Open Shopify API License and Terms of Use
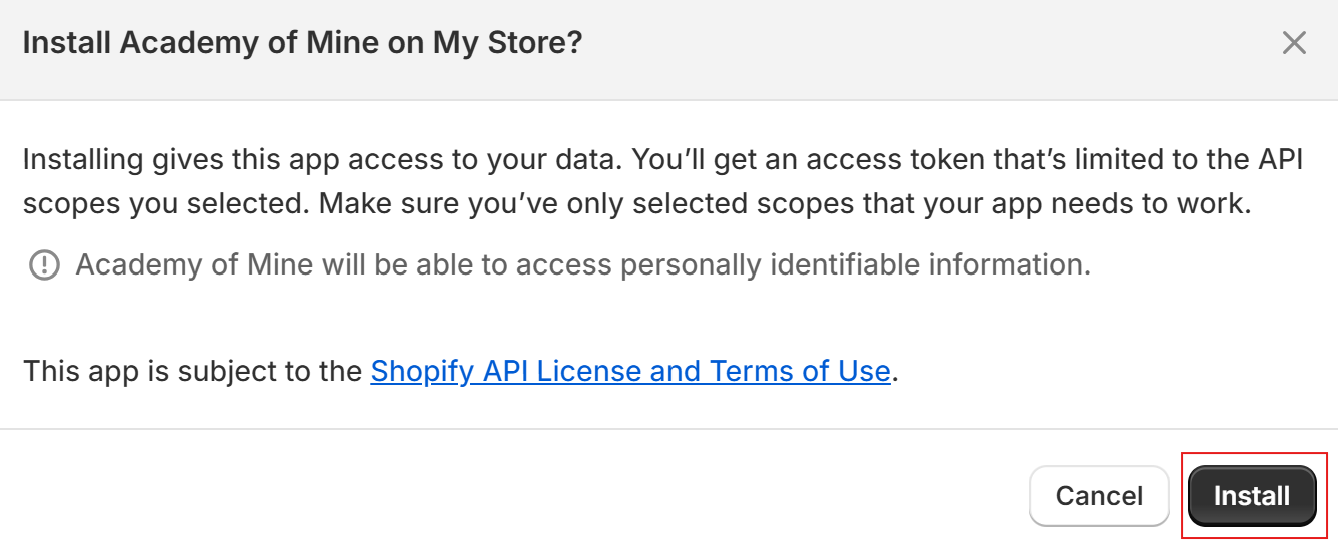The height and width of the screenshot is (546, 1338). 630,372
